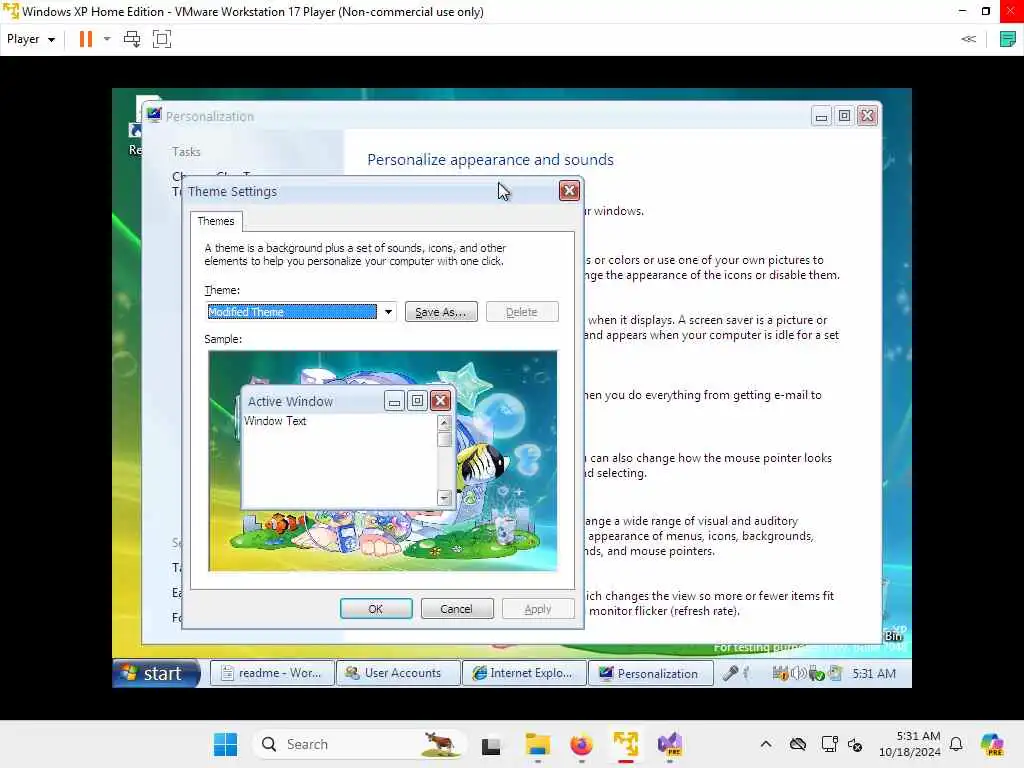Switch to readme - WordPad taskbar item
Image resolution: width=1024 pixels, height=768 pixels.
point(272,673)
